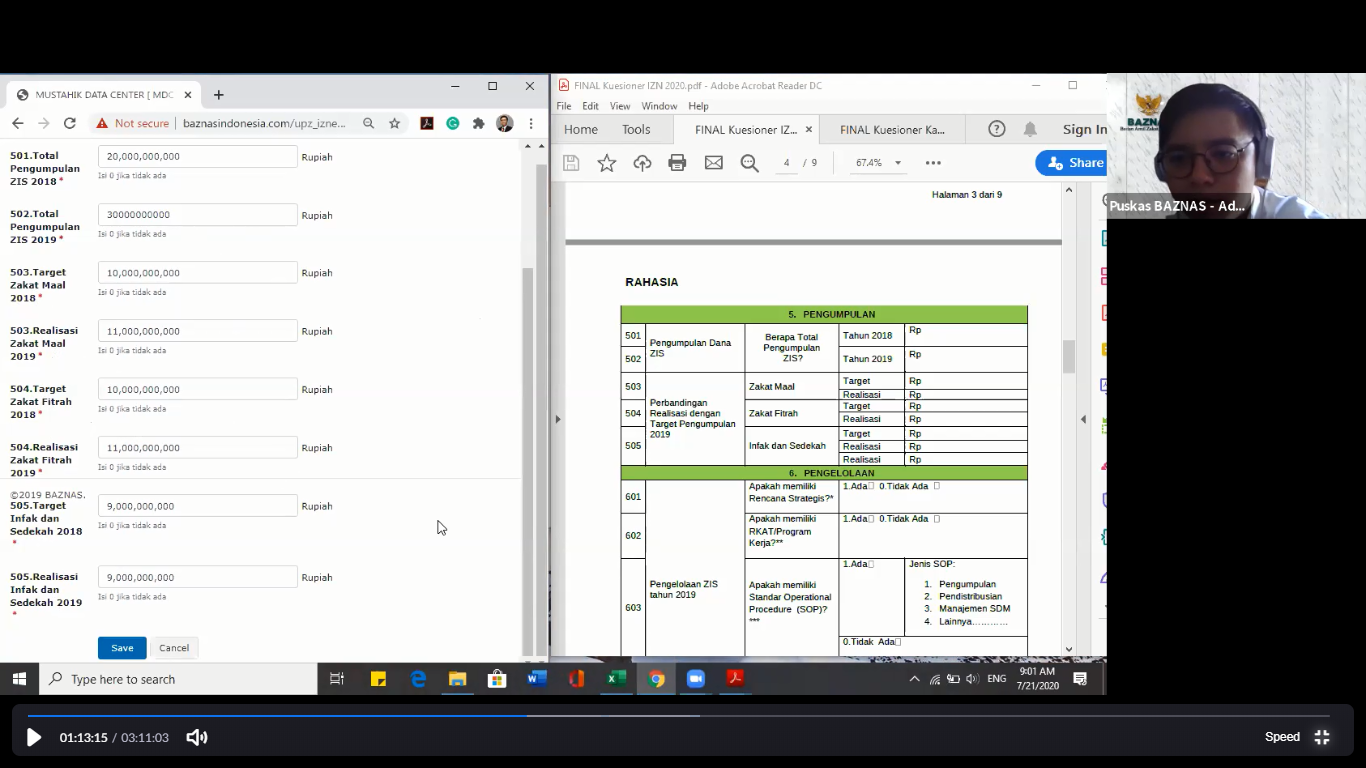The image size is (1366, 768).
Task: Open the PDF find text magnifier
Action: coord(749,163)
